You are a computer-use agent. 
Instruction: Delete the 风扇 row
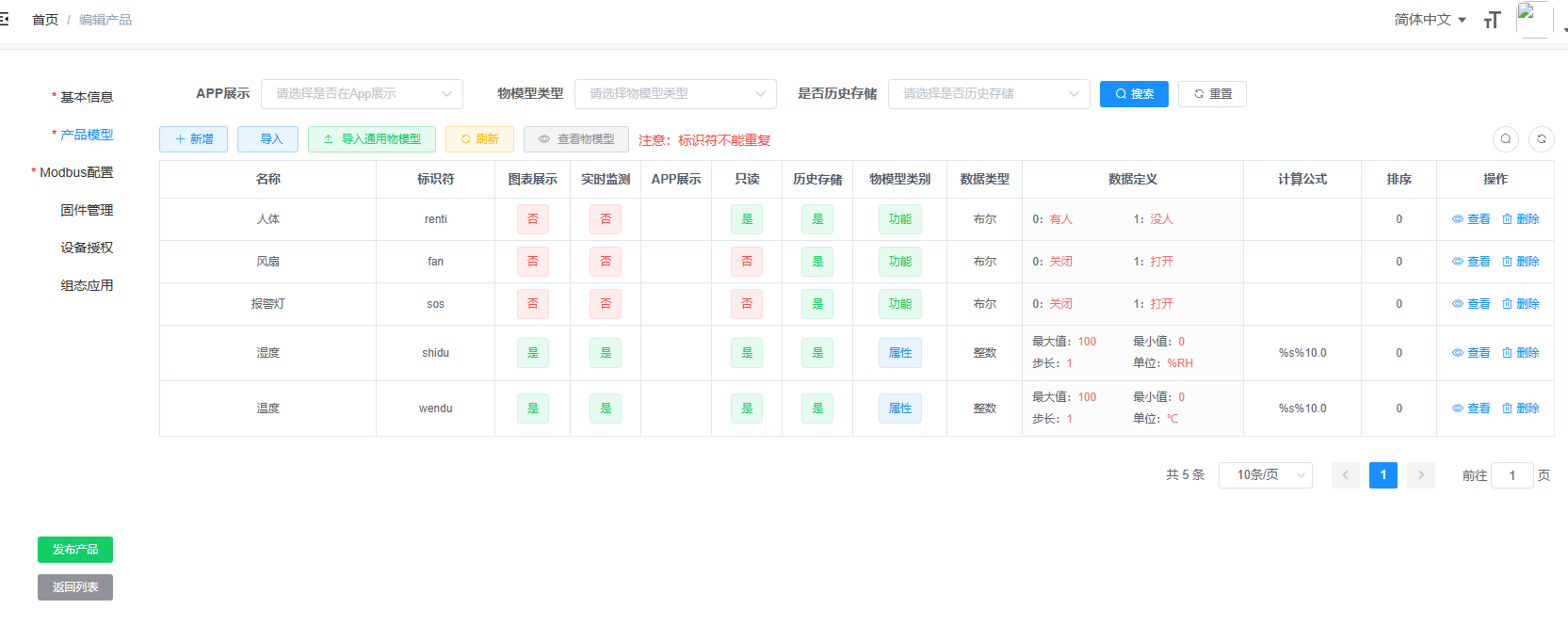pyautogui.click(x=1520, y=262)
